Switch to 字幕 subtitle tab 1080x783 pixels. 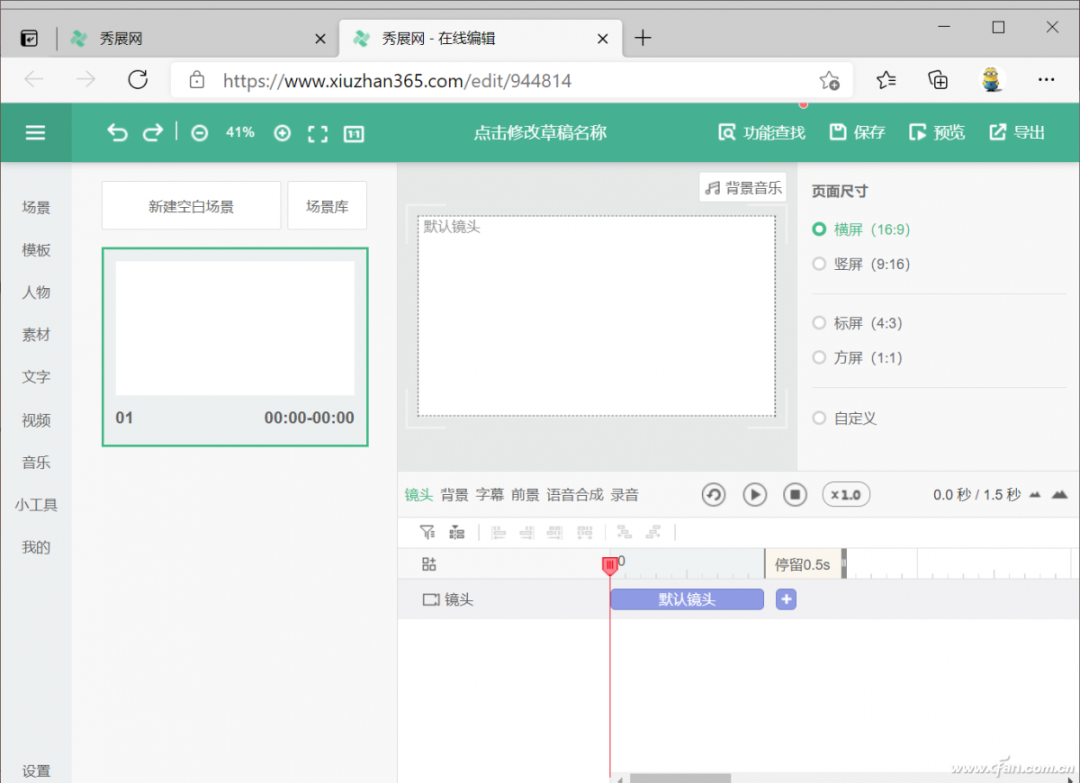click(490, 494)
